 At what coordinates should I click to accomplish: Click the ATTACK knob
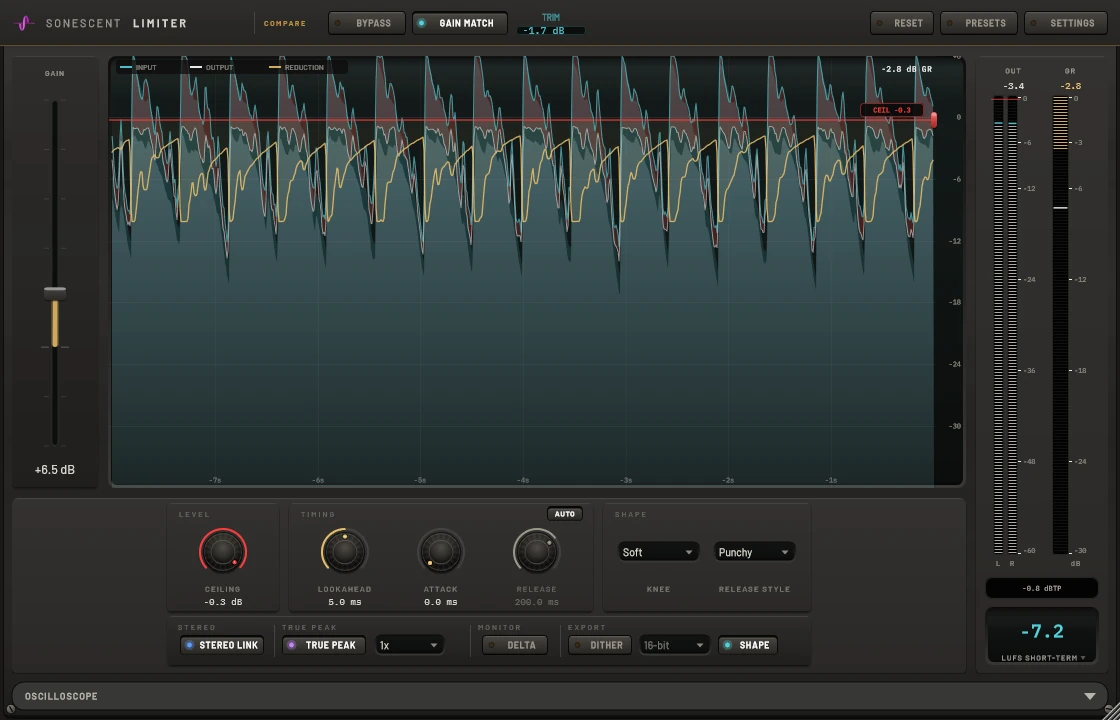441,551
